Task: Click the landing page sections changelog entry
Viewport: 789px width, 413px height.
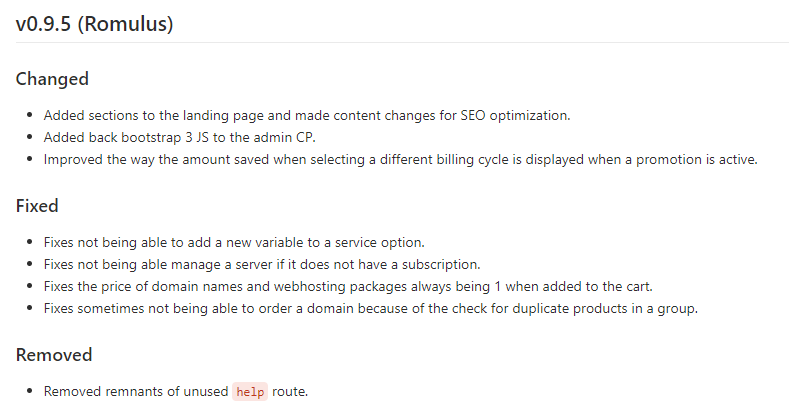Action: (306, 115)
